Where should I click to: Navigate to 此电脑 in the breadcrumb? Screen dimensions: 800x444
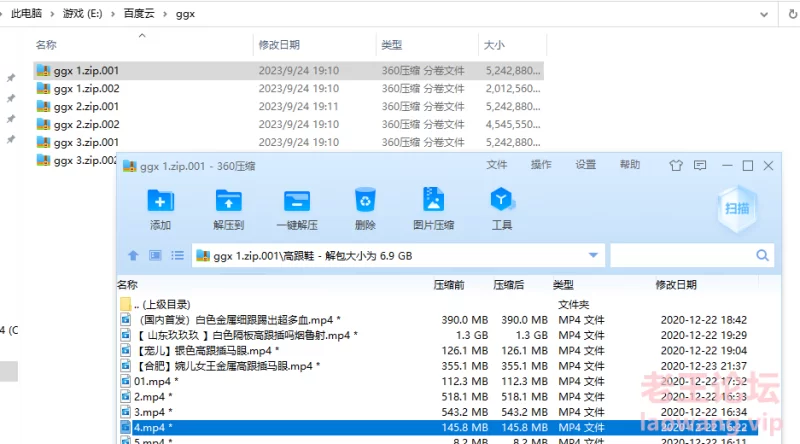tap(27, 14)
